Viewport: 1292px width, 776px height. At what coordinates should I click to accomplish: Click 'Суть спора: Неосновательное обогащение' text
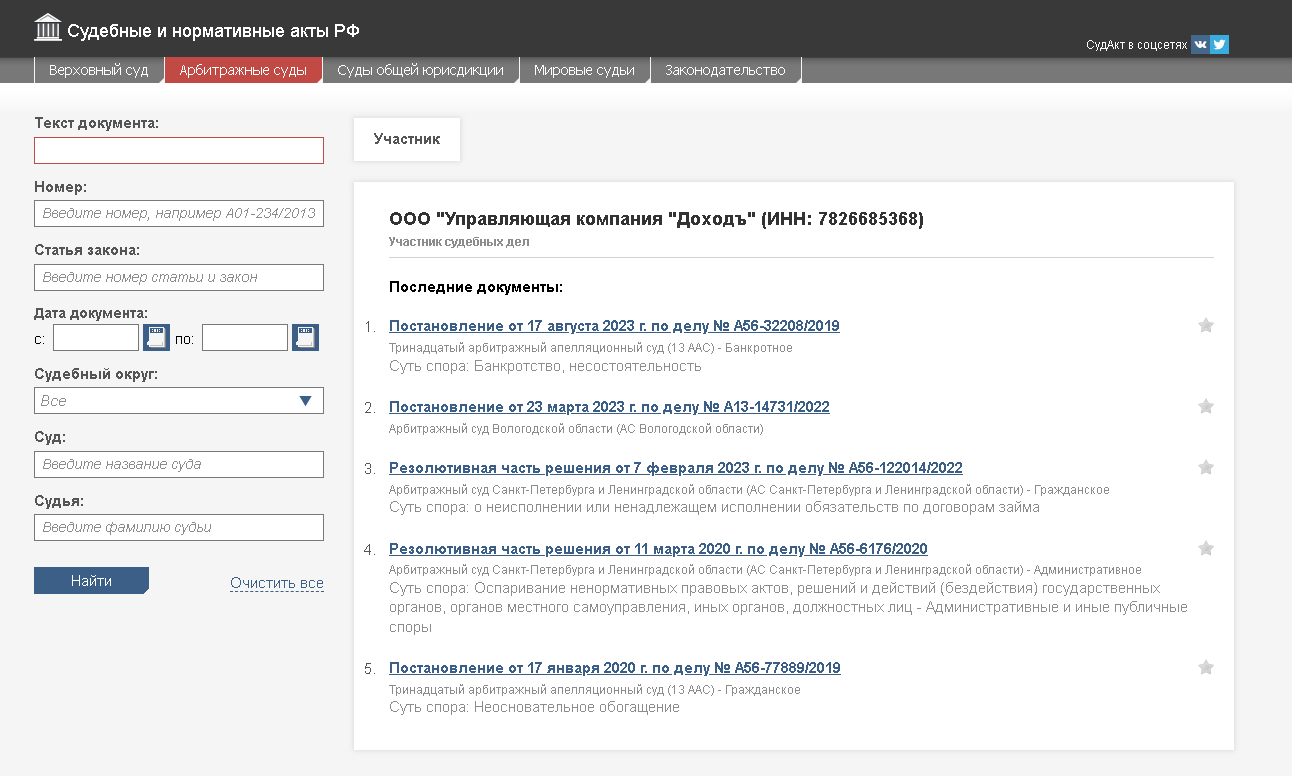tap(534, 707)
